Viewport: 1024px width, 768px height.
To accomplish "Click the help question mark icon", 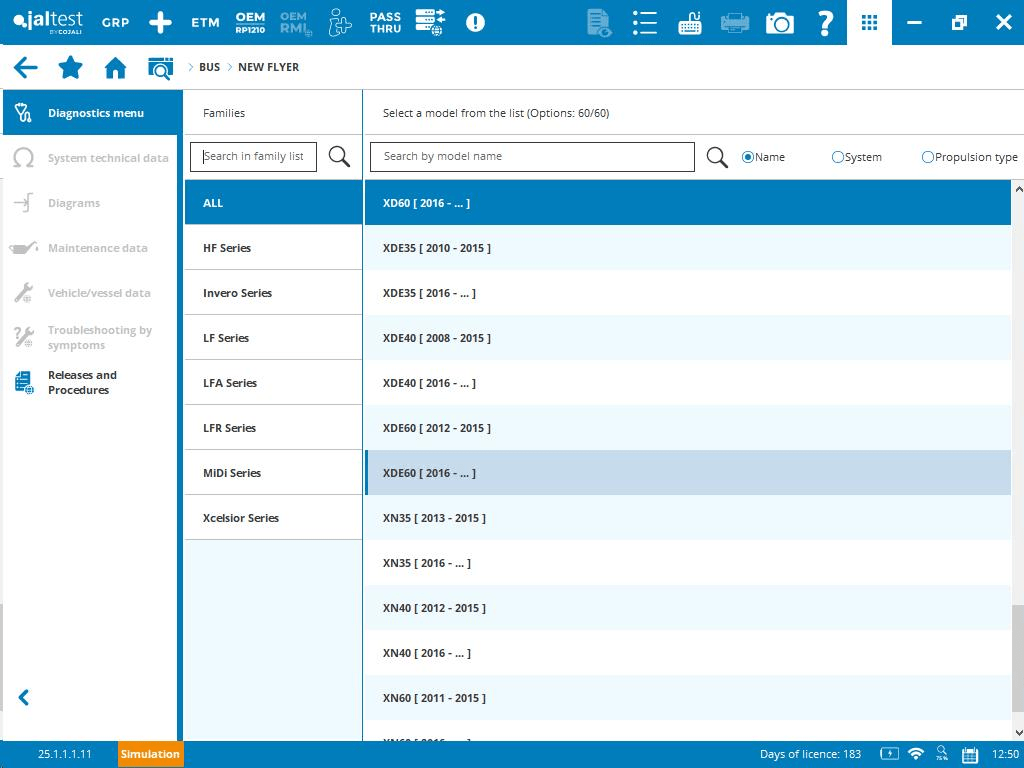I will click(825, 22).
